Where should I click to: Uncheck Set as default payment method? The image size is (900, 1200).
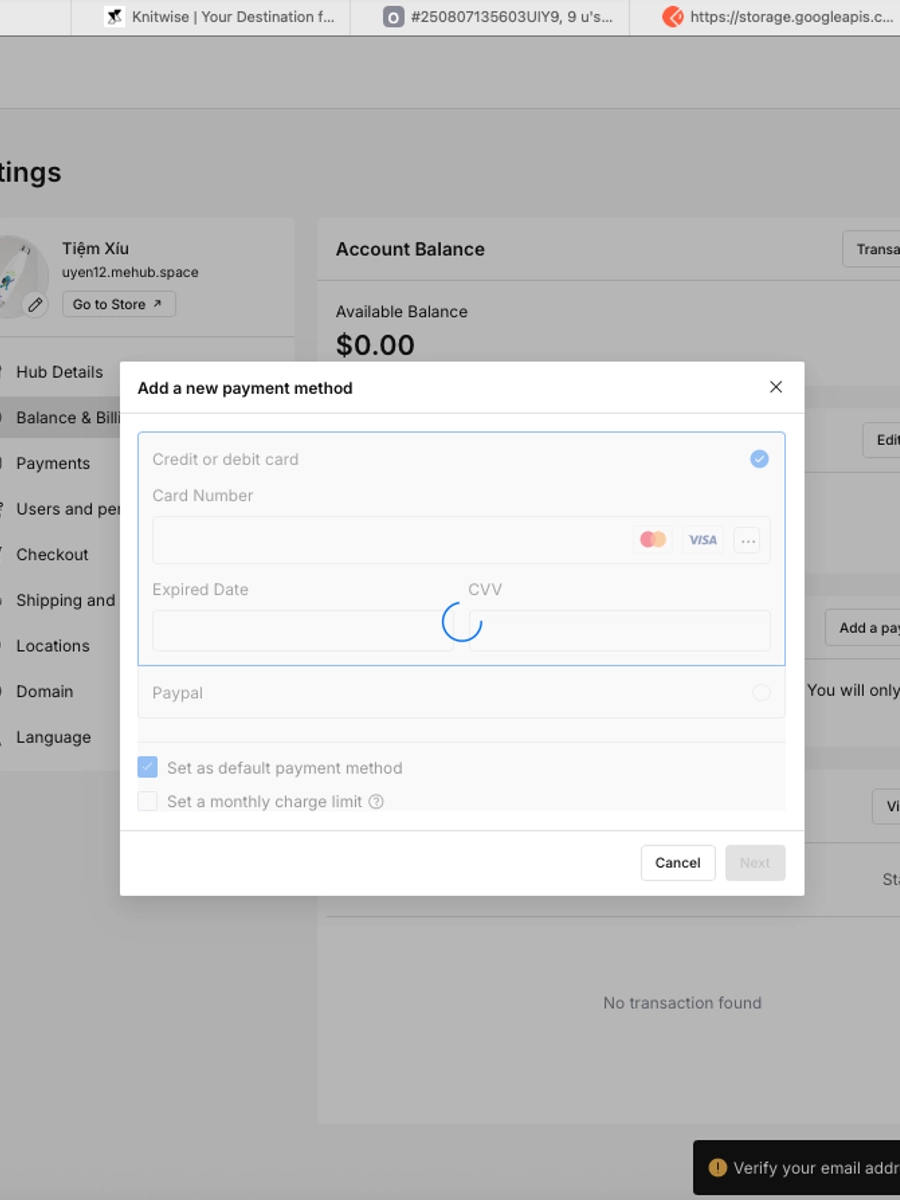tap(148, 768)
